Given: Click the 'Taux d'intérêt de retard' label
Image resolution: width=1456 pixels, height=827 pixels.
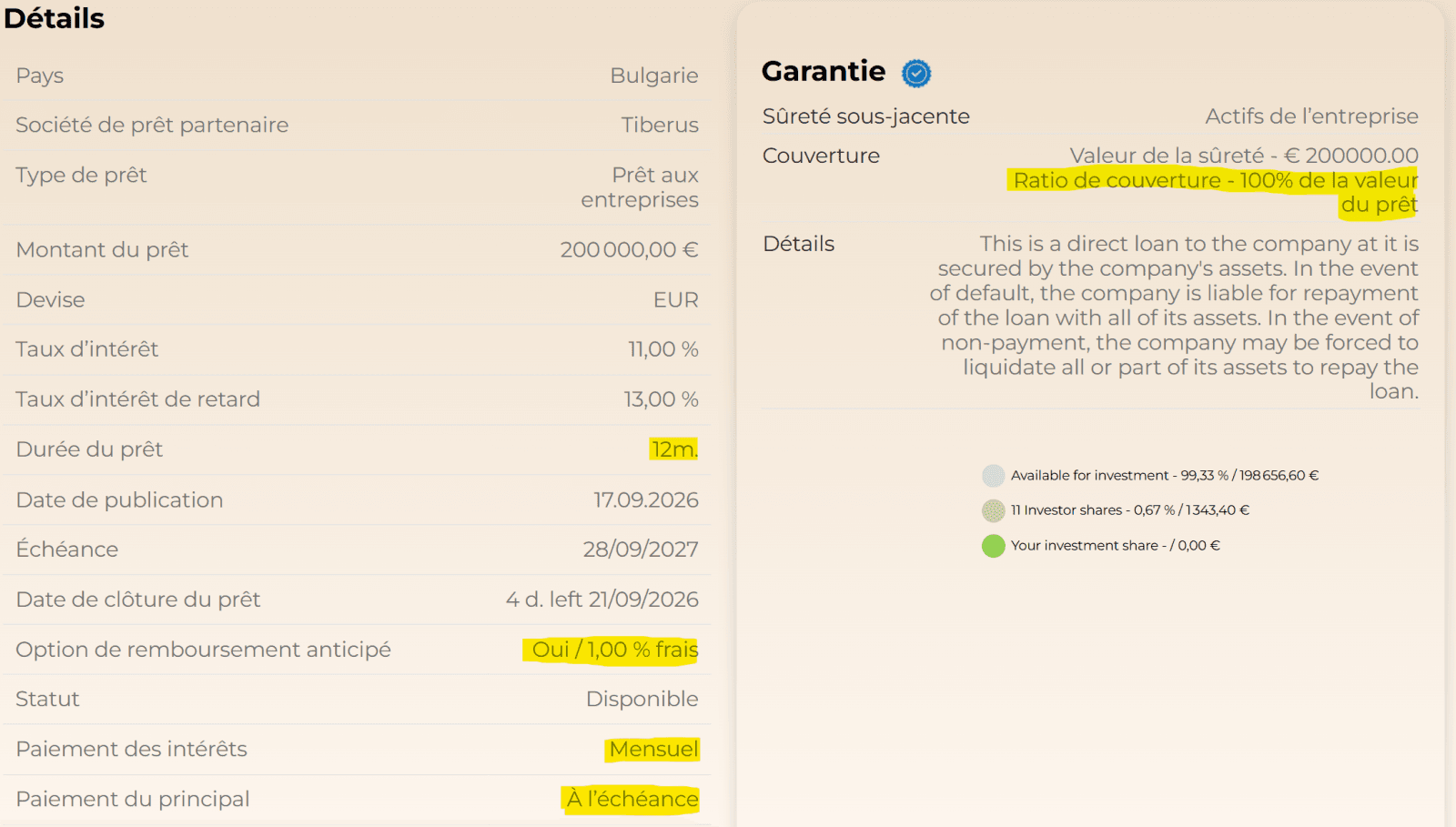Looking at the screenshot, I should 138,399.
